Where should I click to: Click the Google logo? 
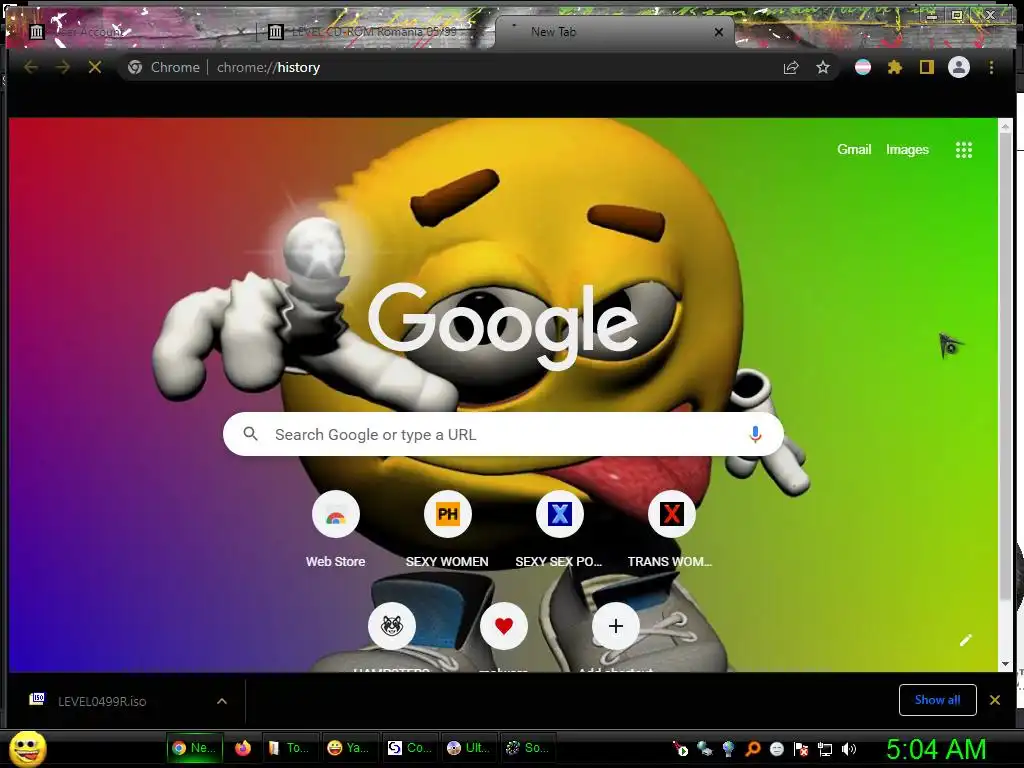point(503,327)
